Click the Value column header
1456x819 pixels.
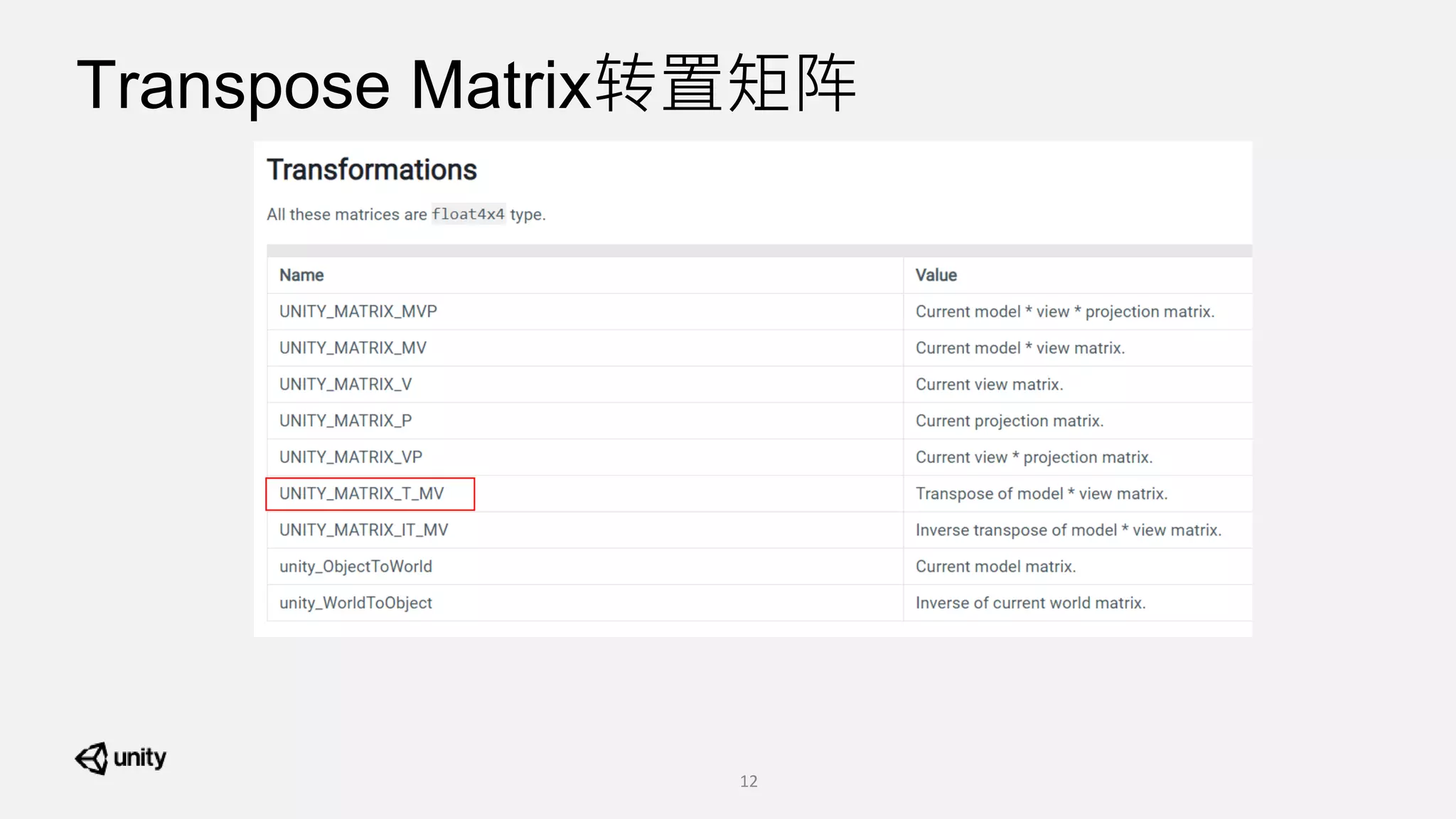click(936, 275)
